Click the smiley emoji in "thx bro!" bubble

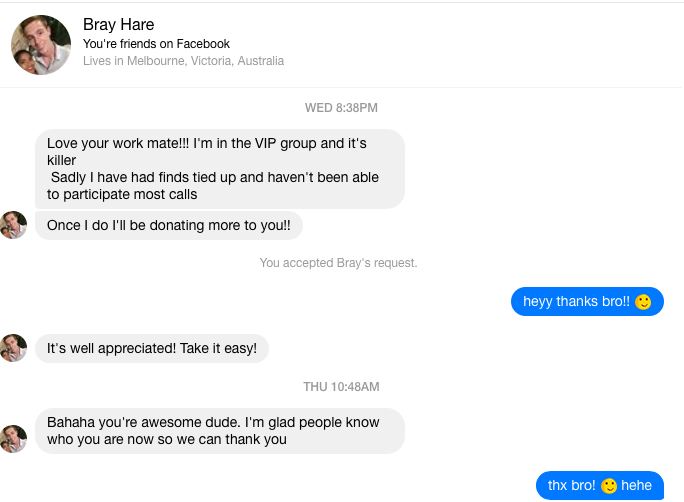(x=609, y=487)
